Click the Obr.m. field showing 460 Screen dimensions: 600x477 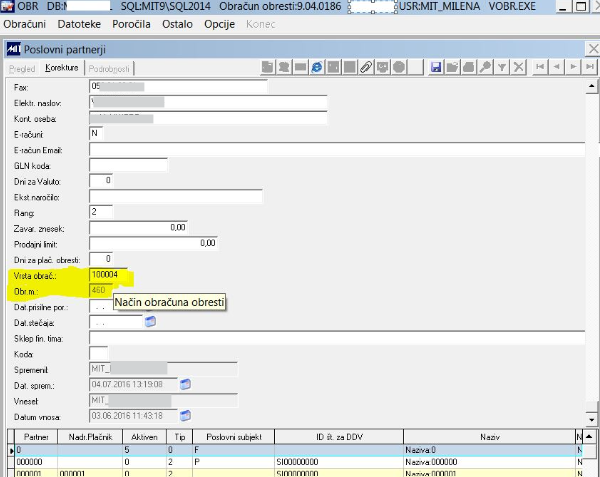pos(101,290)
